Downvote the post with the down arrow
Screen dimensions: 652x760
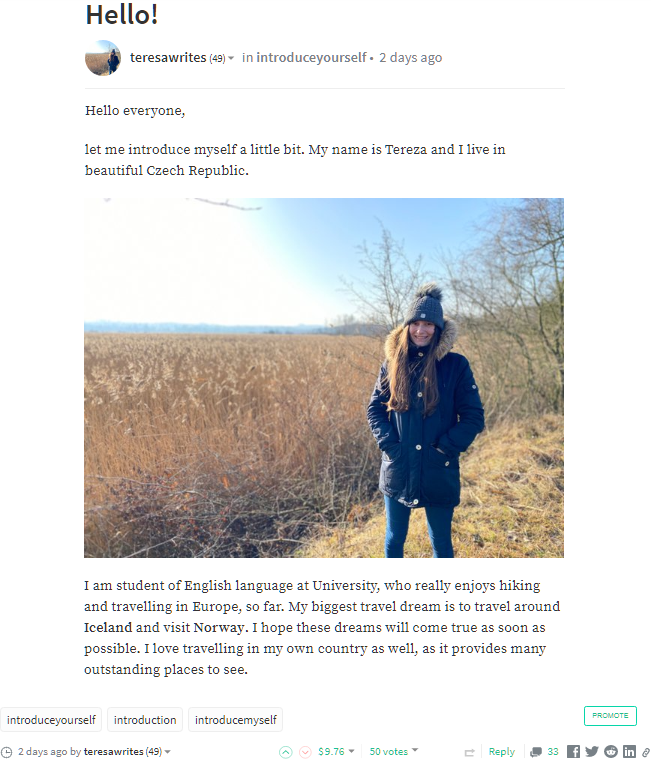305,752
